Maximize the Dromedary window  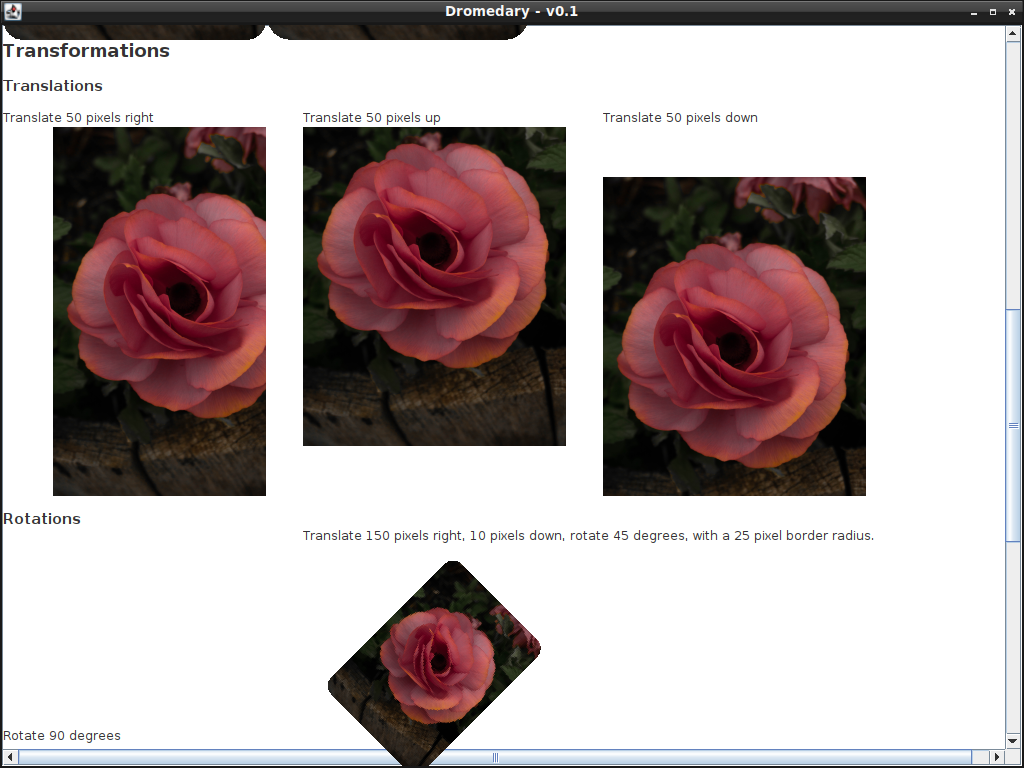coord(993,12)
